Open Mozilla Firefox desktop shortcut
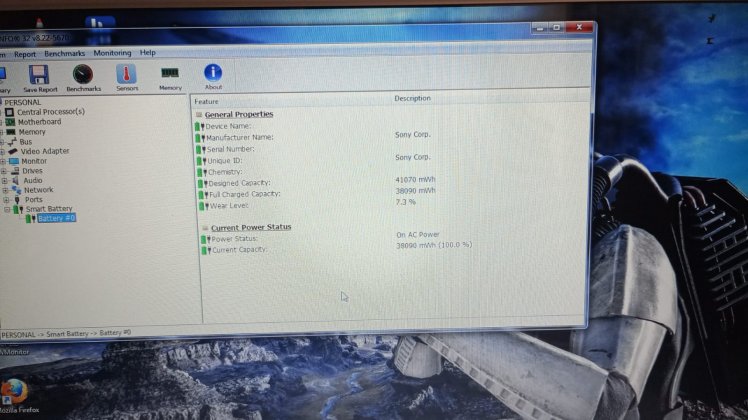The width and height of the screenshot is (748, 420). 16,396
